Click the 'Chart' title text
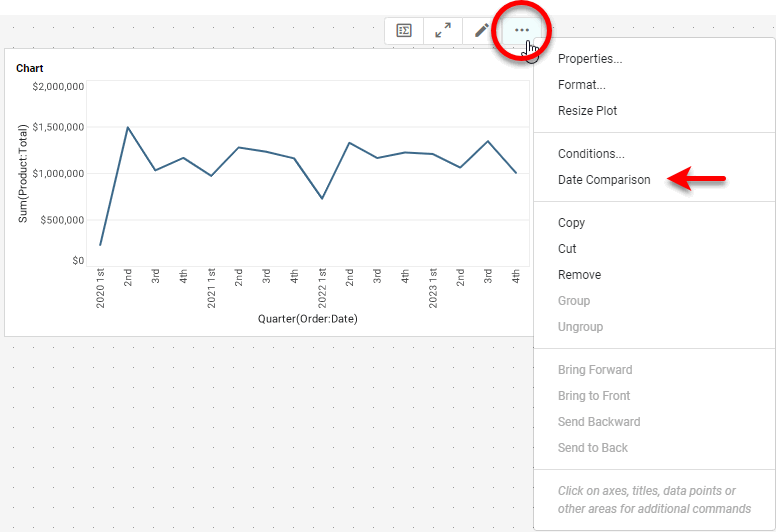 click(x=29, y=68)
